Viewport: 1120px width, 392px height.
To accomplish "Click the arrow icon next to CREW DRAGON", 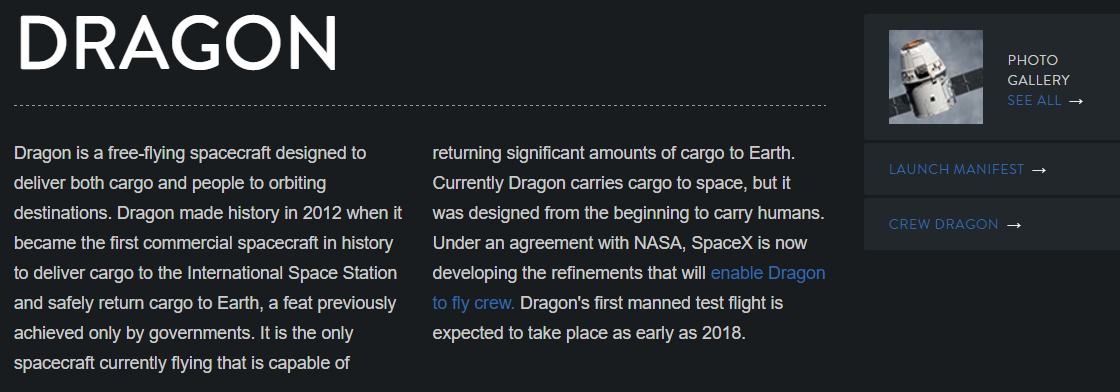I will (1014, 225).
